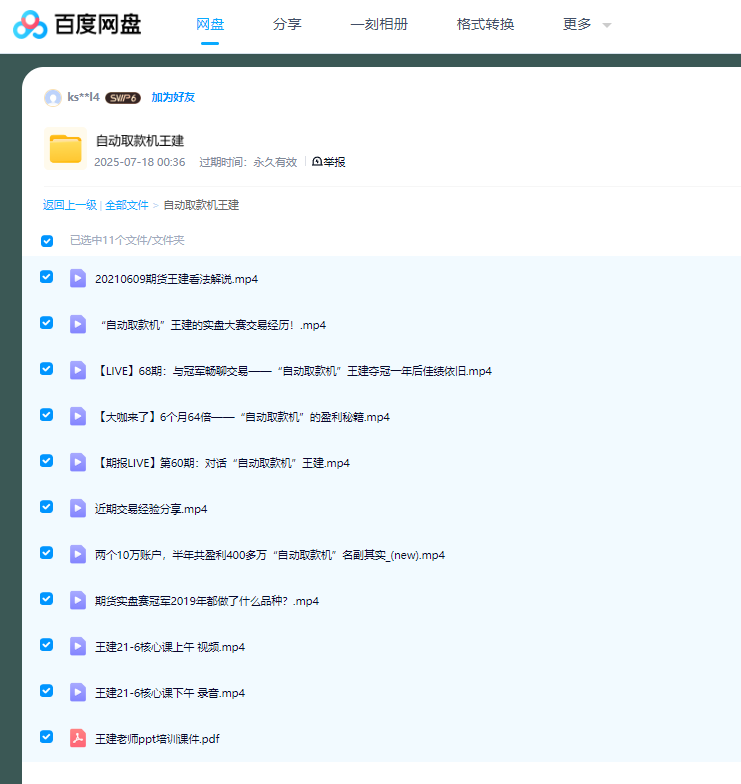
Task: Open file 期货实盘赛冠军2019年都做了什么品种？.mp4
Action: [207, 601]
